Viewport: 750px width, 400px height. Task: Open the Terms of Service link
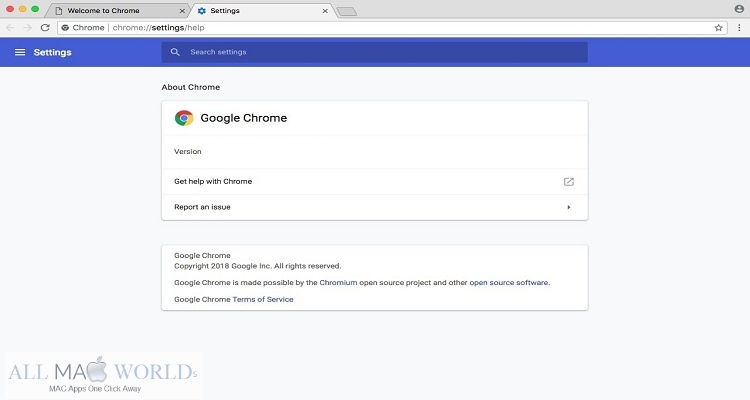coord(263,300)
